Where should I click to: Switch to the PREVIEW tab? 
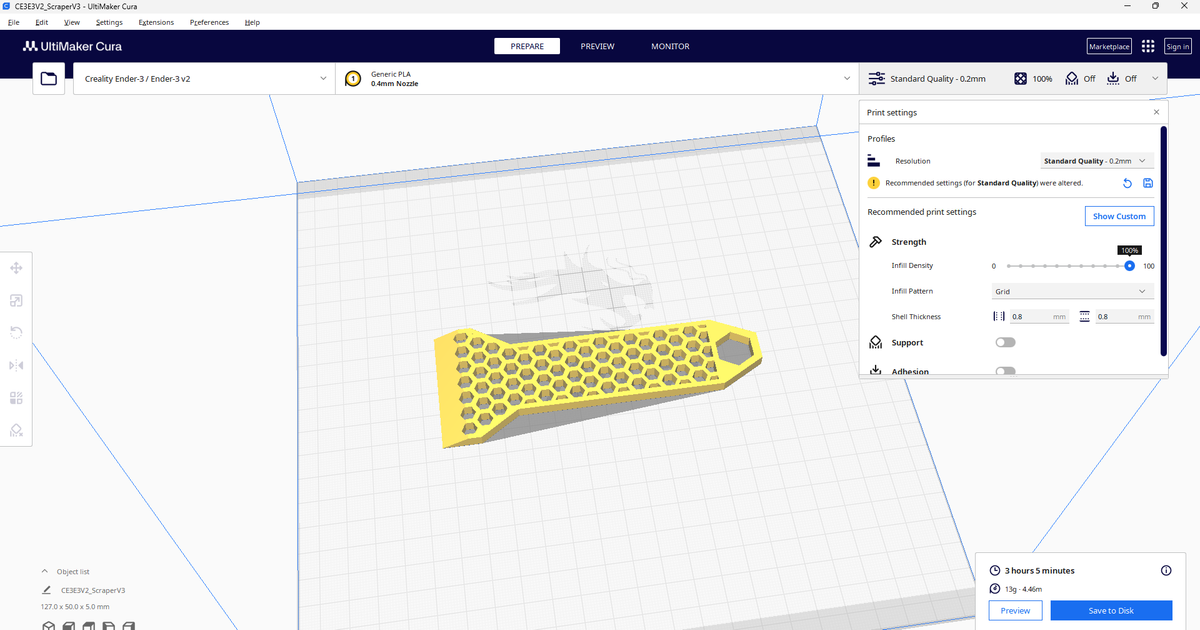[597, 46]
